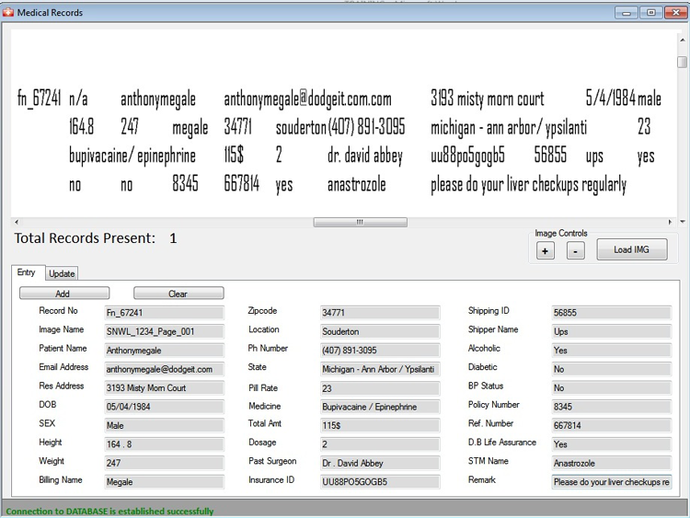The width and height of the screenshot is (690, 518).
Task: Click the Clear button
Action: click(x=178, y=293)
